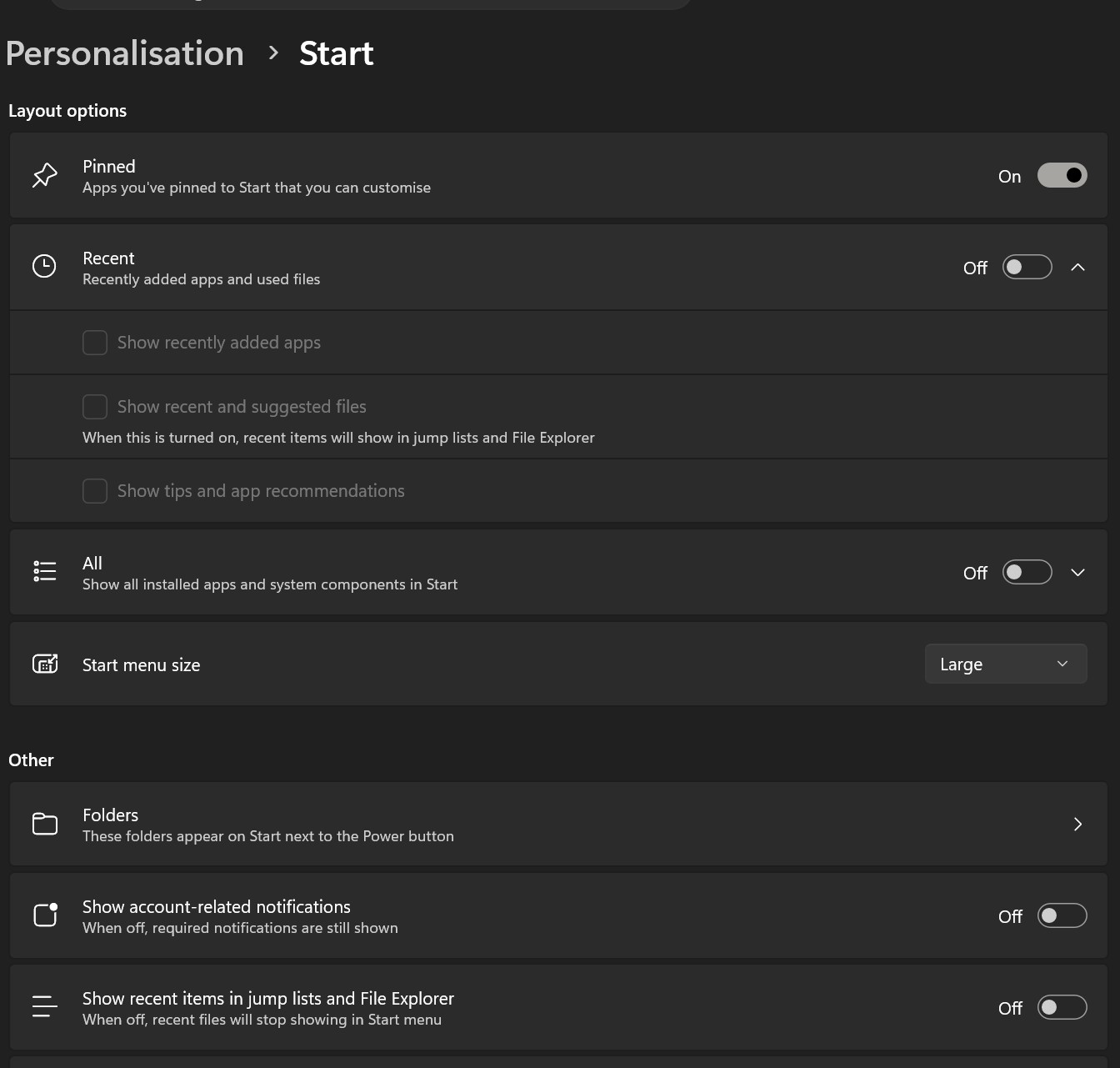Click the jump lists and File Explorer note
1120x1068 pixels.
pos(338,438)
